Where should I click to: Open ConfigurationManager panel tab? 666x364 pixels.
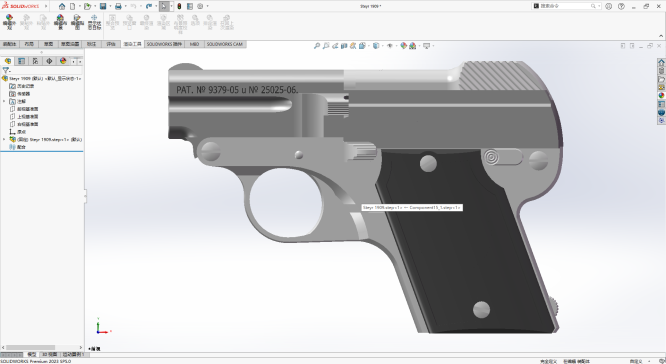pos(35,61)
